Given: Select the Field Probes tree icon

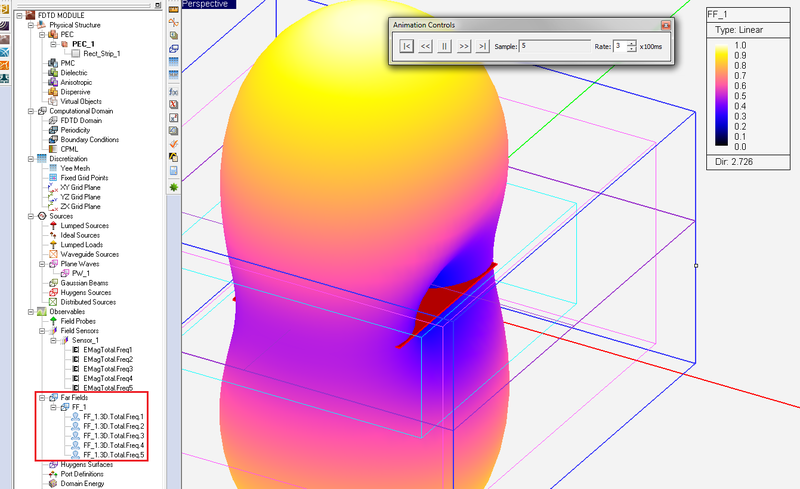Looking at the screenshot, I should coord(53,320).
